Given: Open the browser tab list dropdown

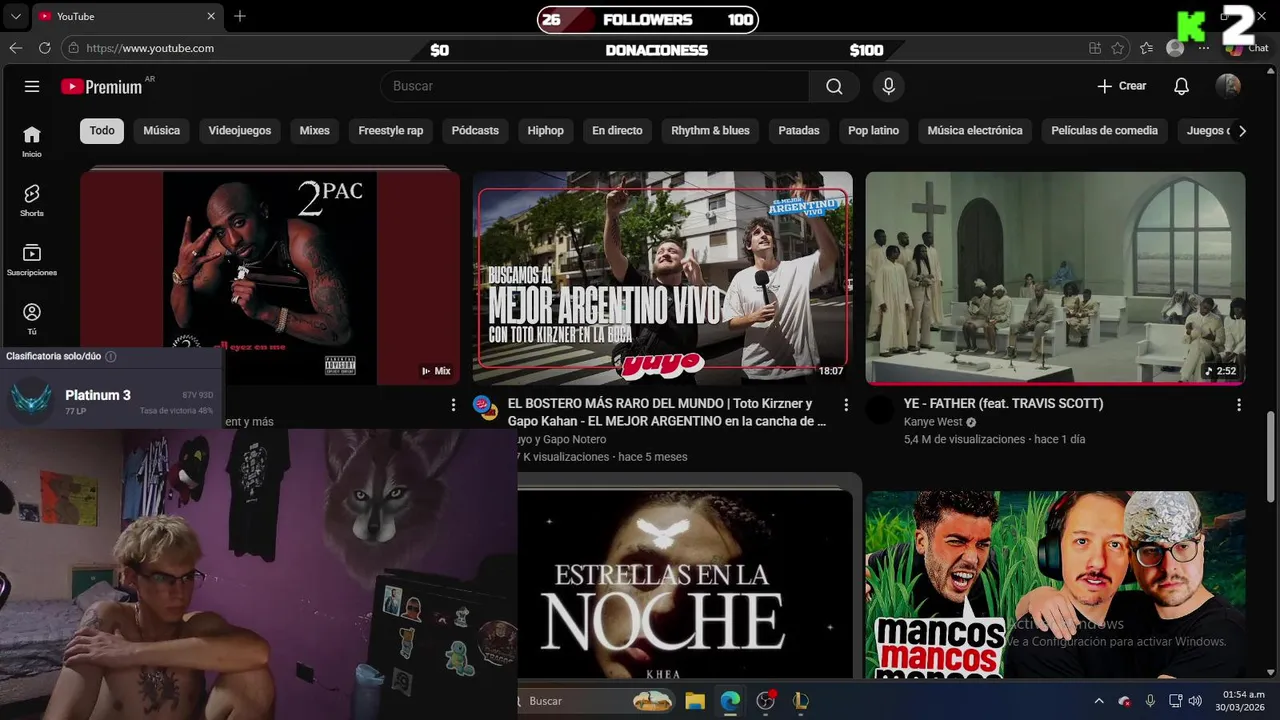Looking at the screenshot, I should pos(16,16).
